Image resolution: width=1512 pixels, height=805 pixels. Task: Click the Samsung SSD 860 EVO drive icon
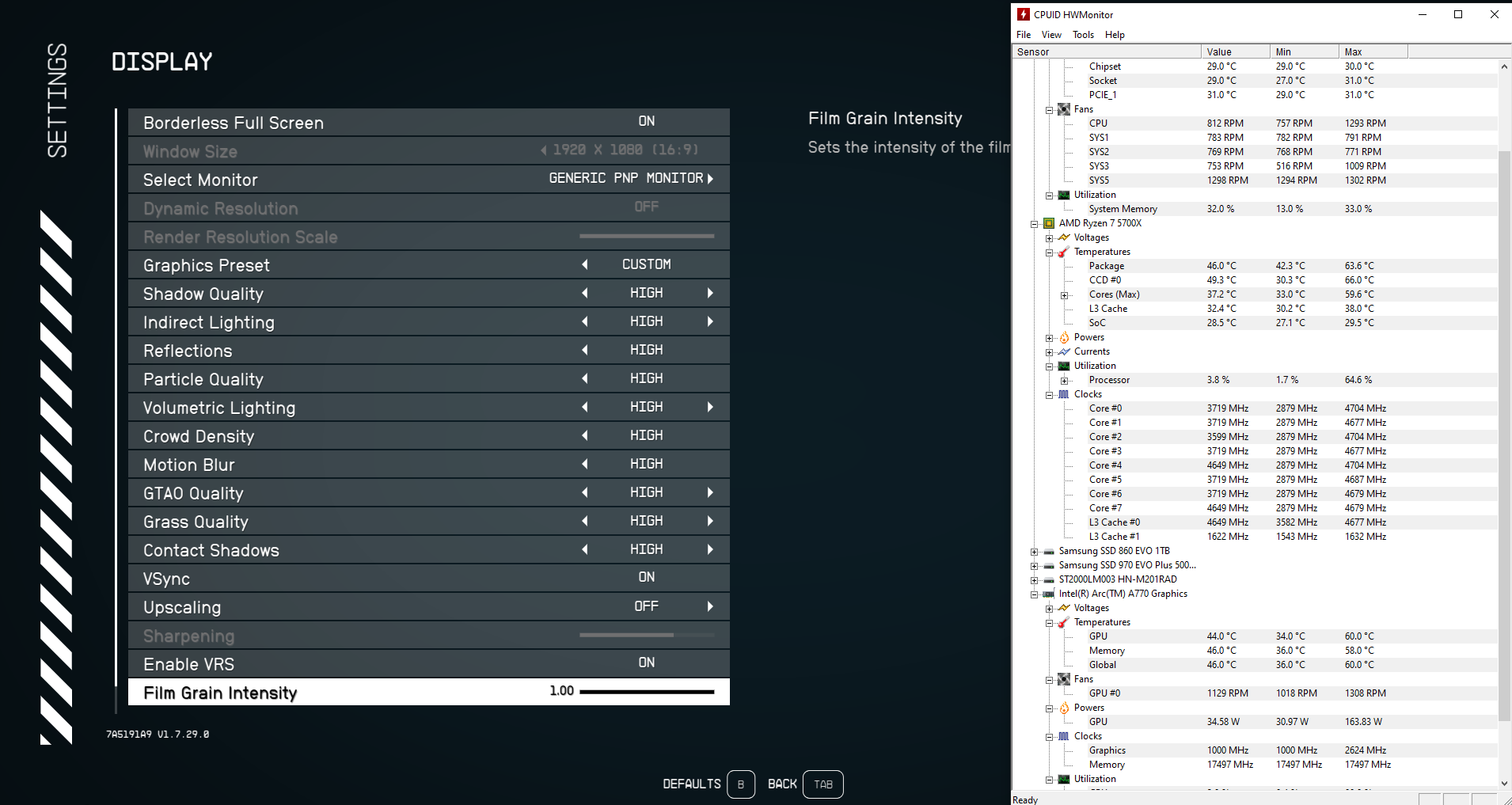click(x=1049, y=551)
